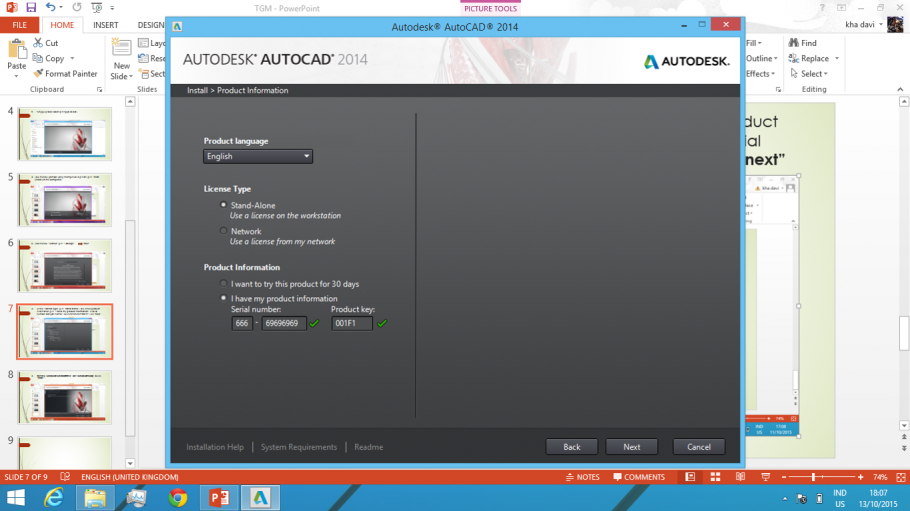The height and width of the screenshot is (511, 910).
Task: Select slide 5 thumbnail
Action: coord(64,200)
